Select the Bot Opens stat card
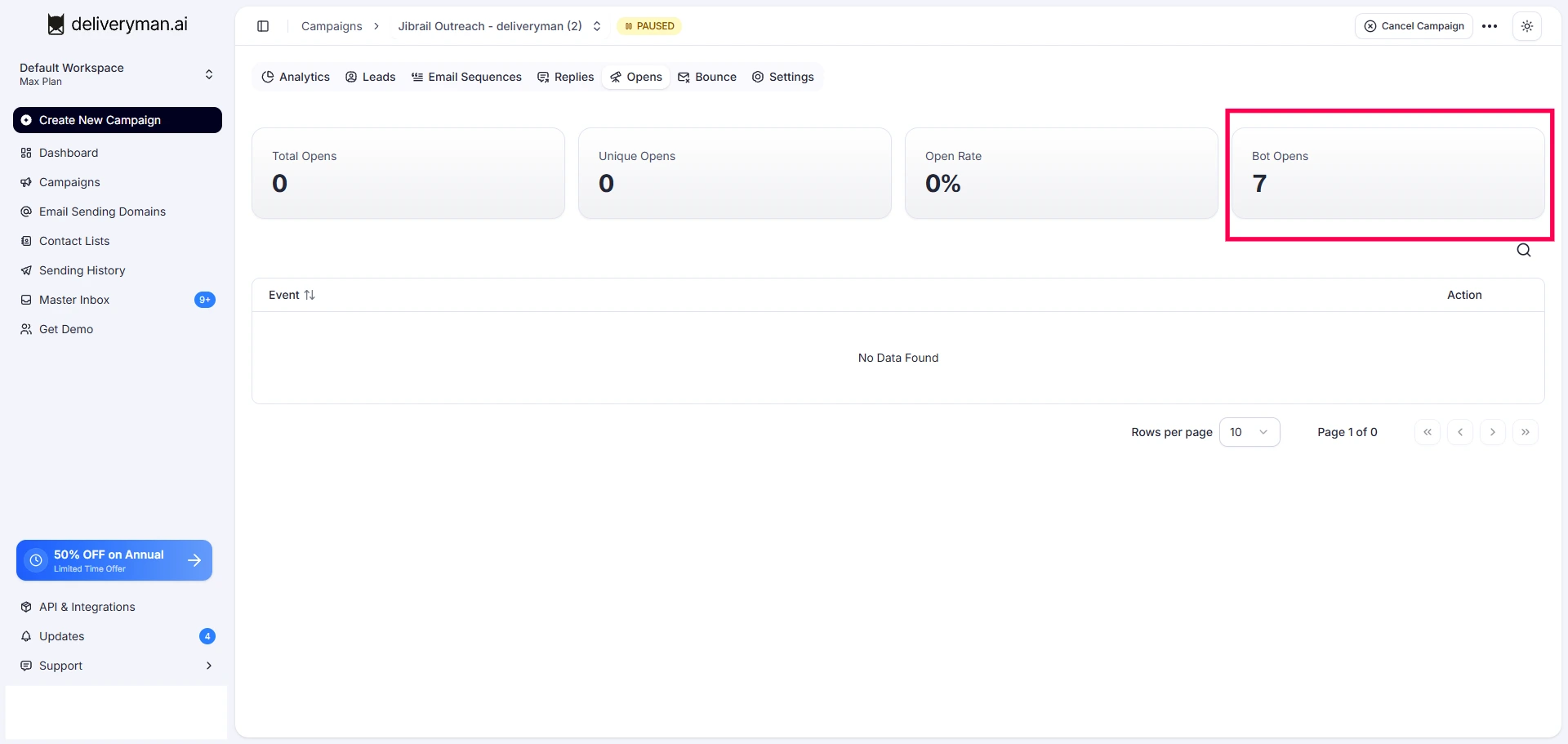 tap(1388, 173)
